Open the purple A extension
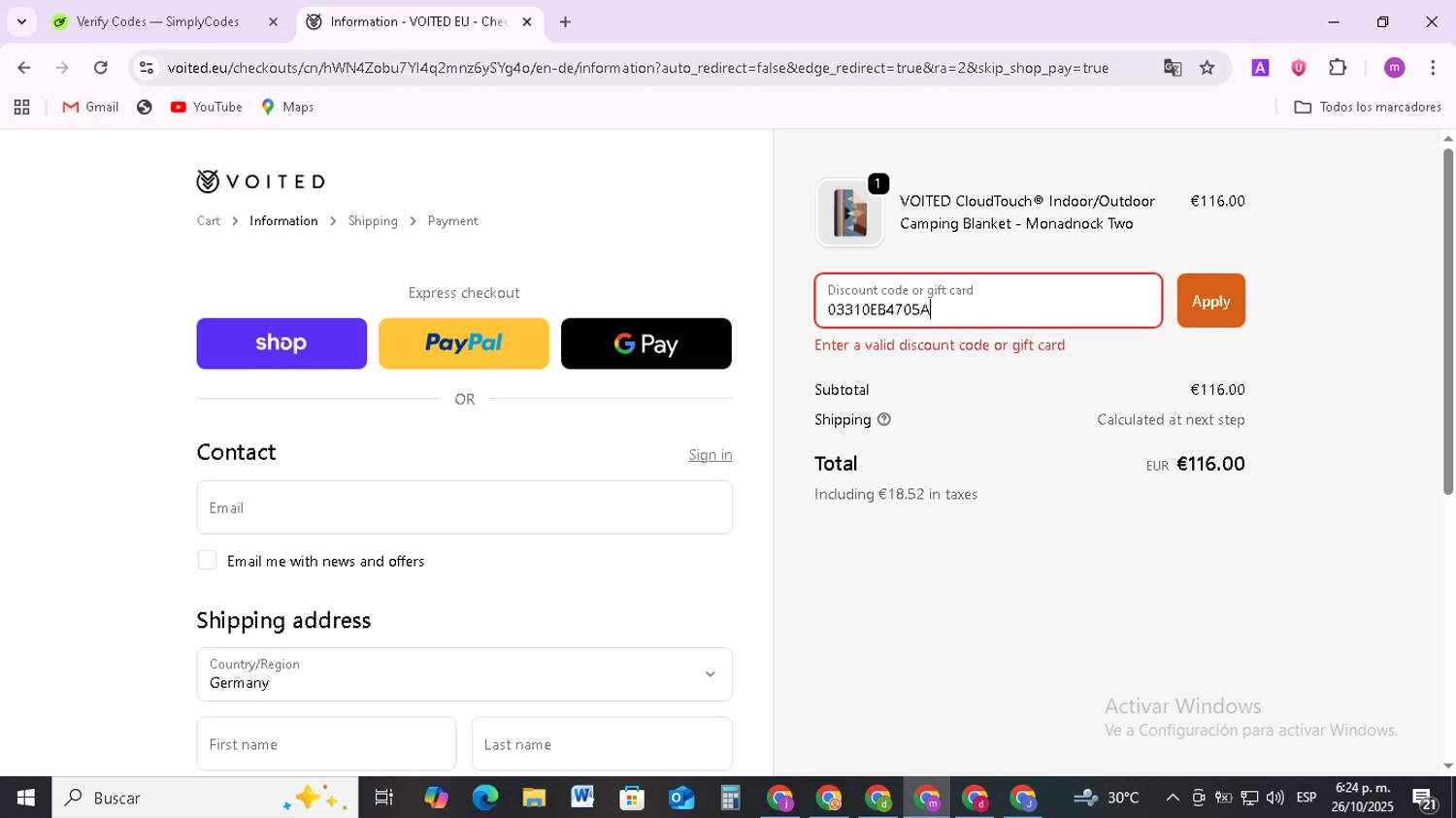The width and height of the screenshot is (1456, 818). tap(1260, 68)
